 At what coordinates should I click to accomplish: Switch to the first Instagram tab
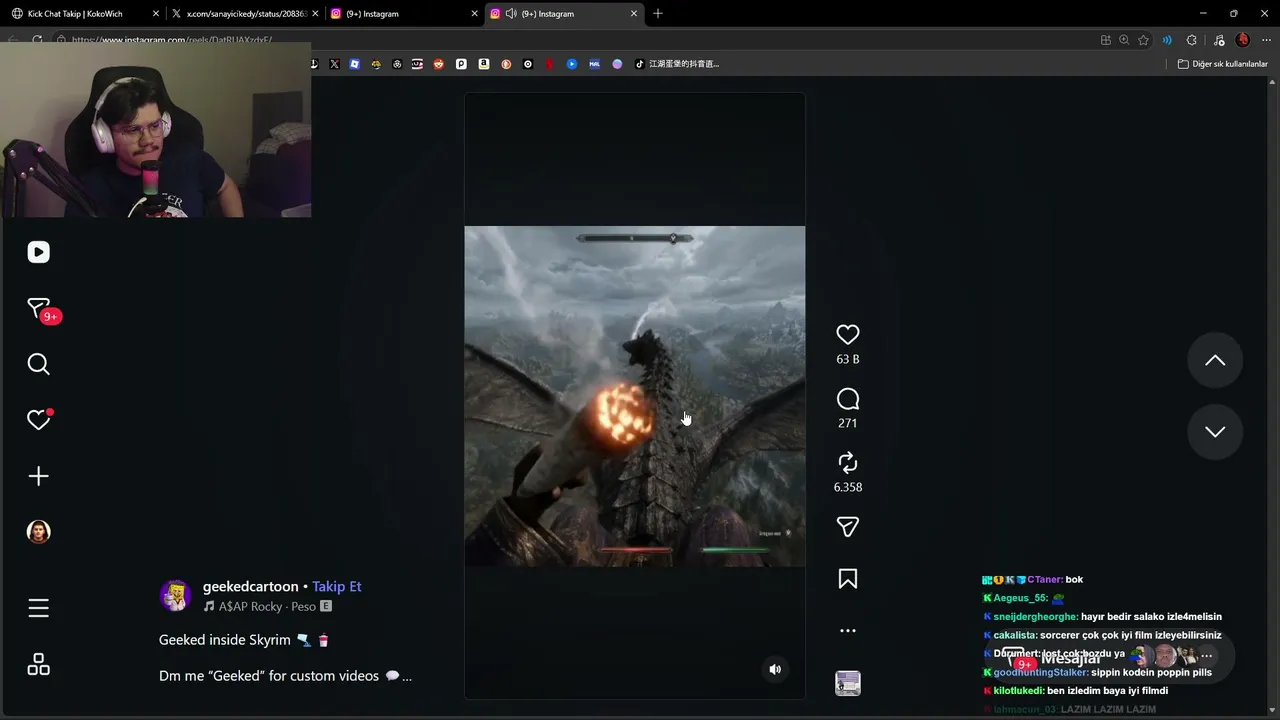[x=405, y=14]
